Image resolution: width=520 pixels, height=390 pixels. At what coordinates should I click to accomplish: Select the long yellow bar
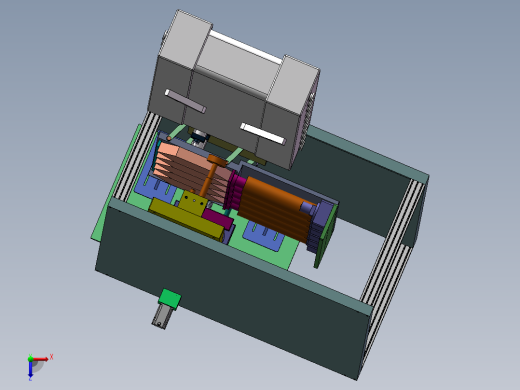[187, 218]
